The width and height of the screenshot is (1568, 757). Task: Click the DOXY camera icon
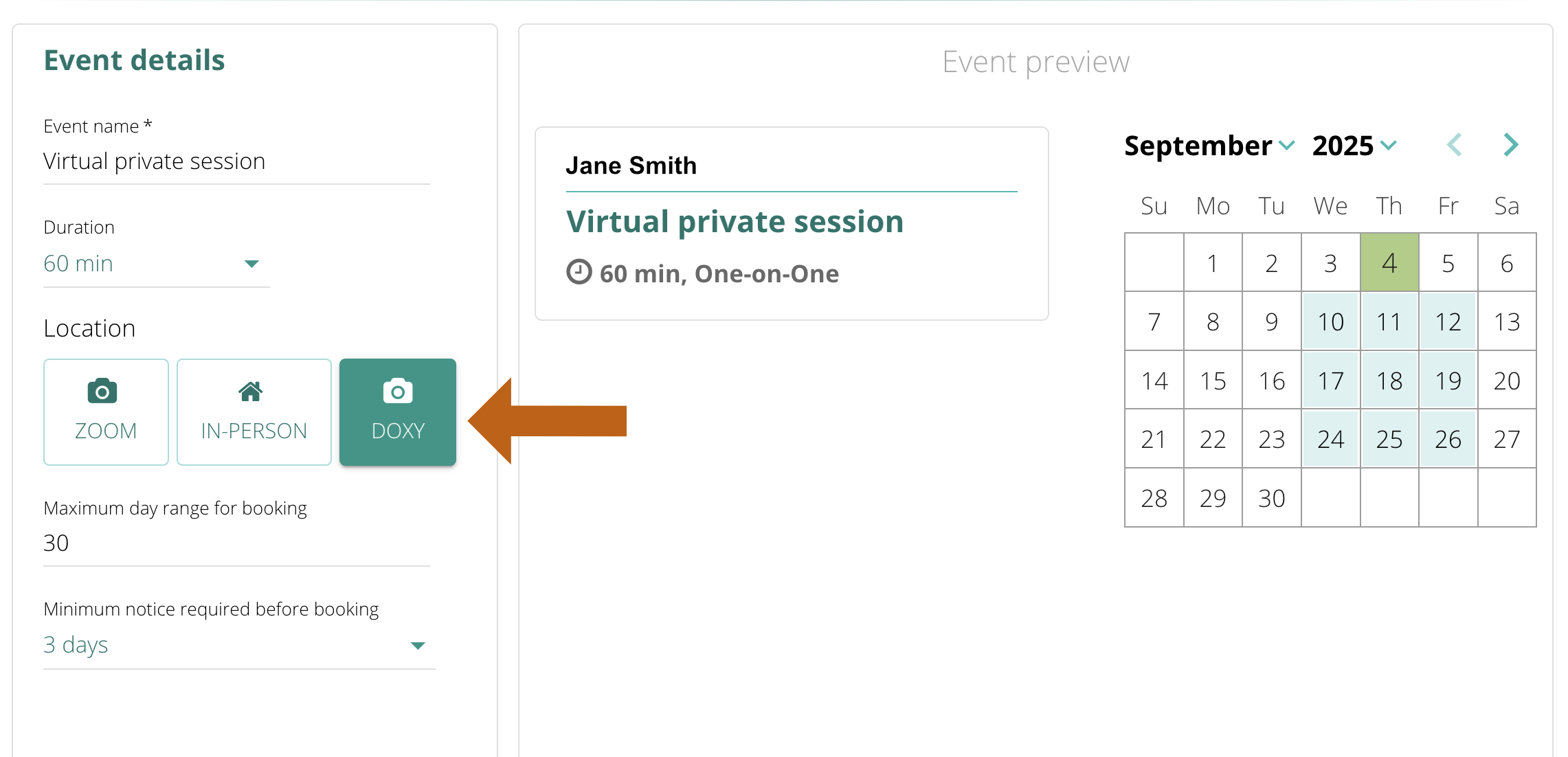pyautogui.click(x=398, y=391)
